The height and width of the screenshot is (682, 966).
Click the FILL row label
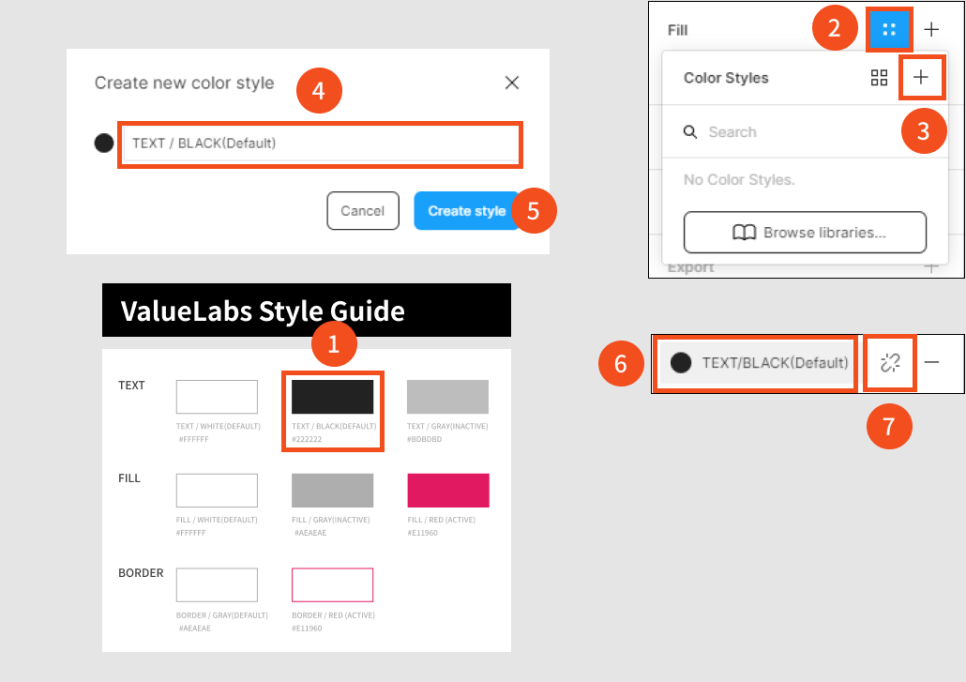click(x=129, y=478)
